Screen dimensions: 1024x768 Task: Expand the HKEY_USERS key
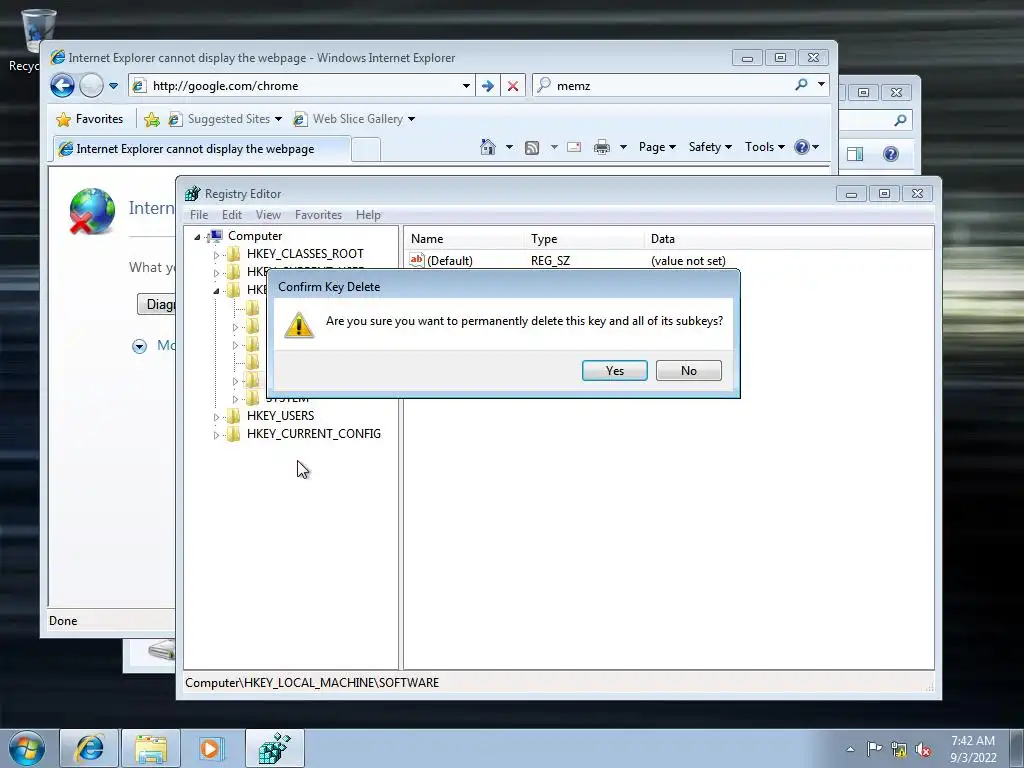(x=216, y=417)
